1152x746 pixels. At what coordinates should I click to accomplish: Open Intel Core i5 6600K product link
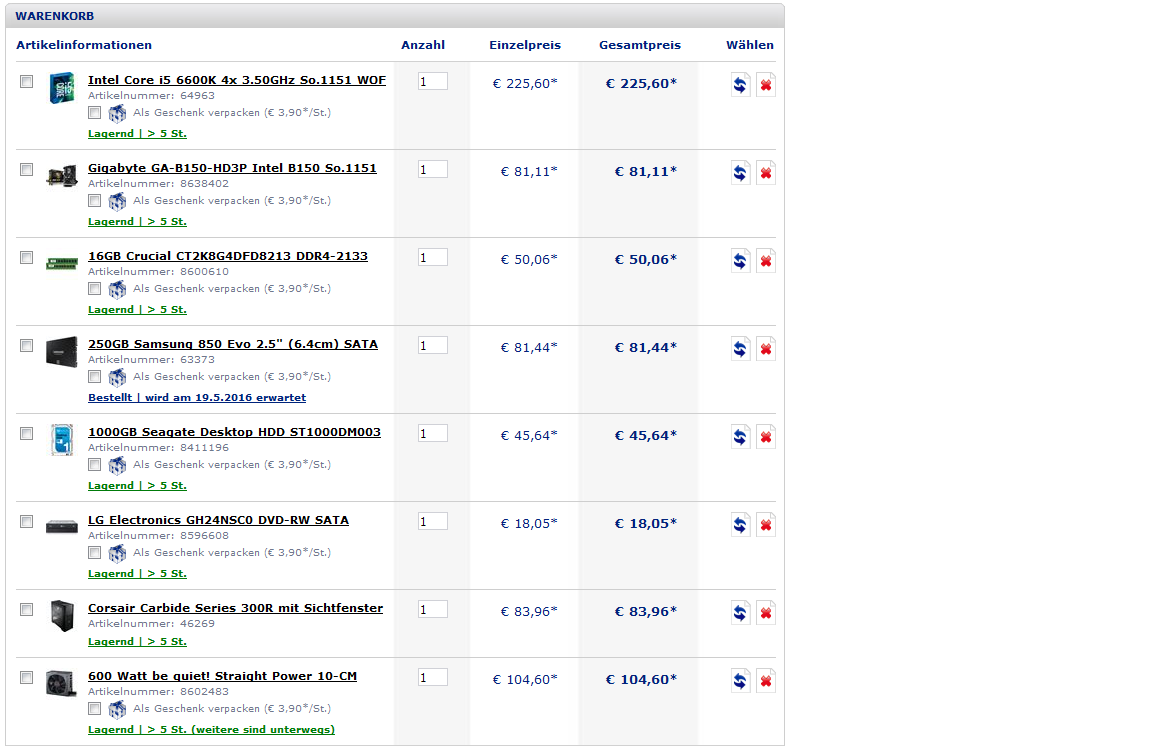tap(237, 80)
